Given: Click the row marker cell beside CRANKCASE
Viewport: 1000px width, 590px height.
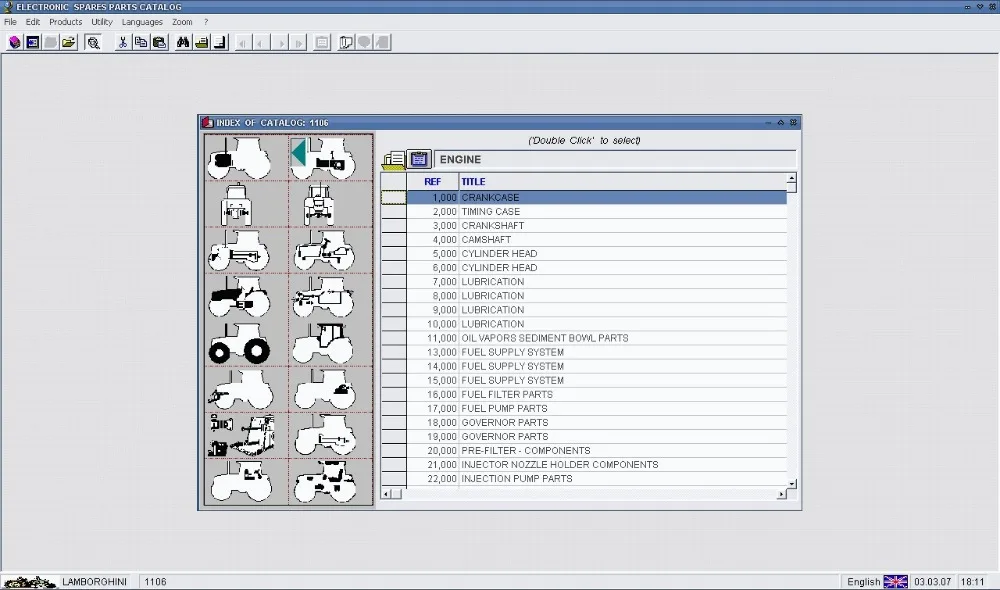Looking at the screenshot, I should coord(393,198).
